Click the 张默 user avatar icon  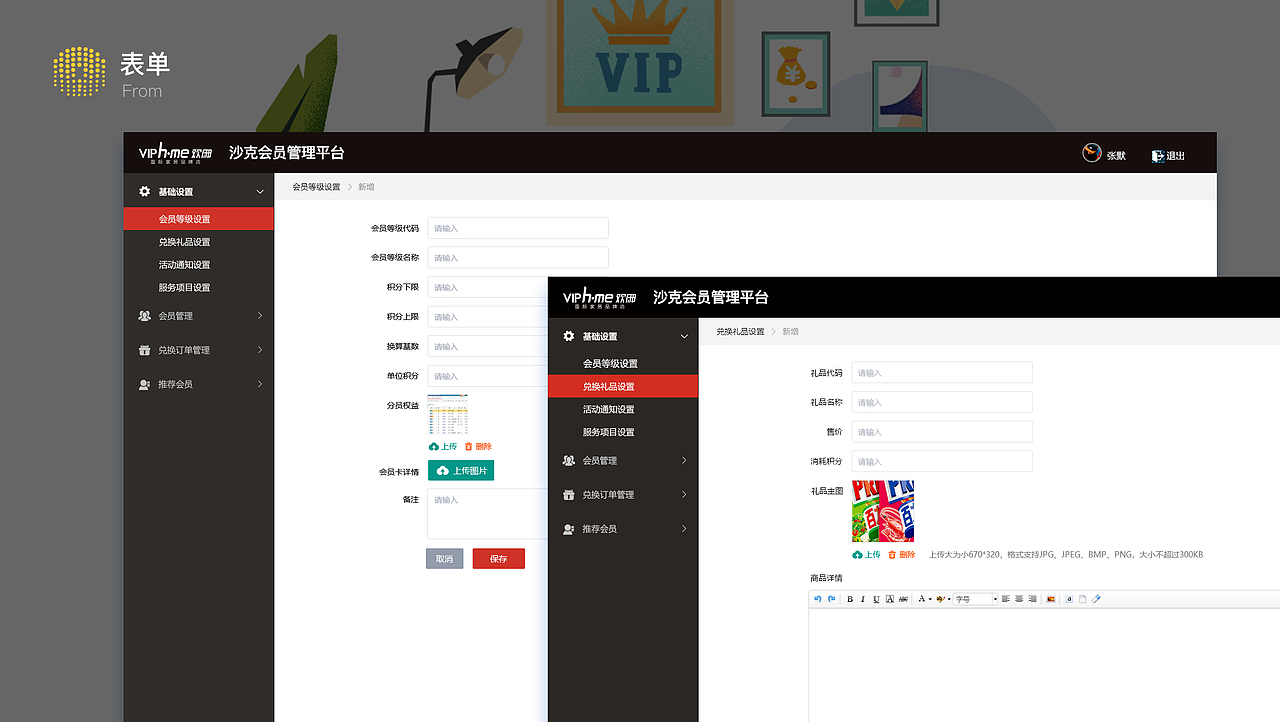click(x=1092, y=154)
